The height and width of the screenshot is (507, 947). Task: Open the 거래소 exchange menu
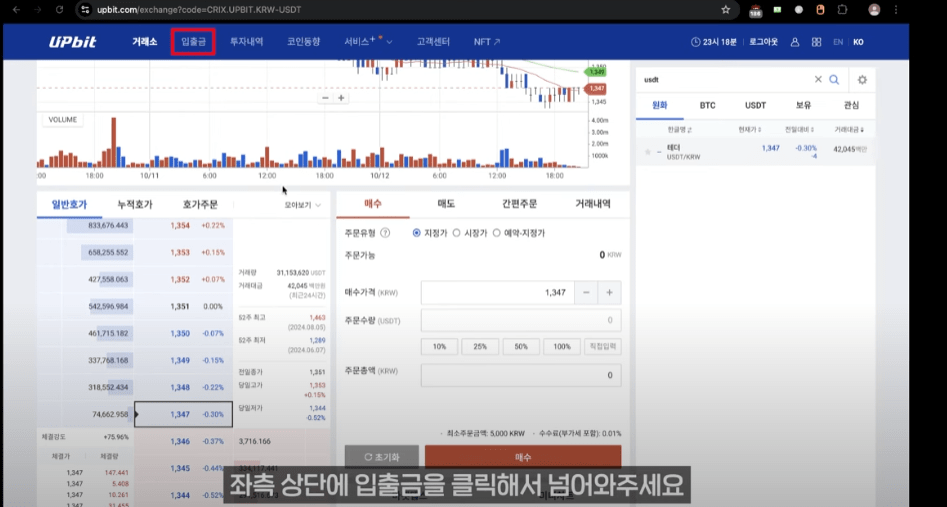(144, 42)
